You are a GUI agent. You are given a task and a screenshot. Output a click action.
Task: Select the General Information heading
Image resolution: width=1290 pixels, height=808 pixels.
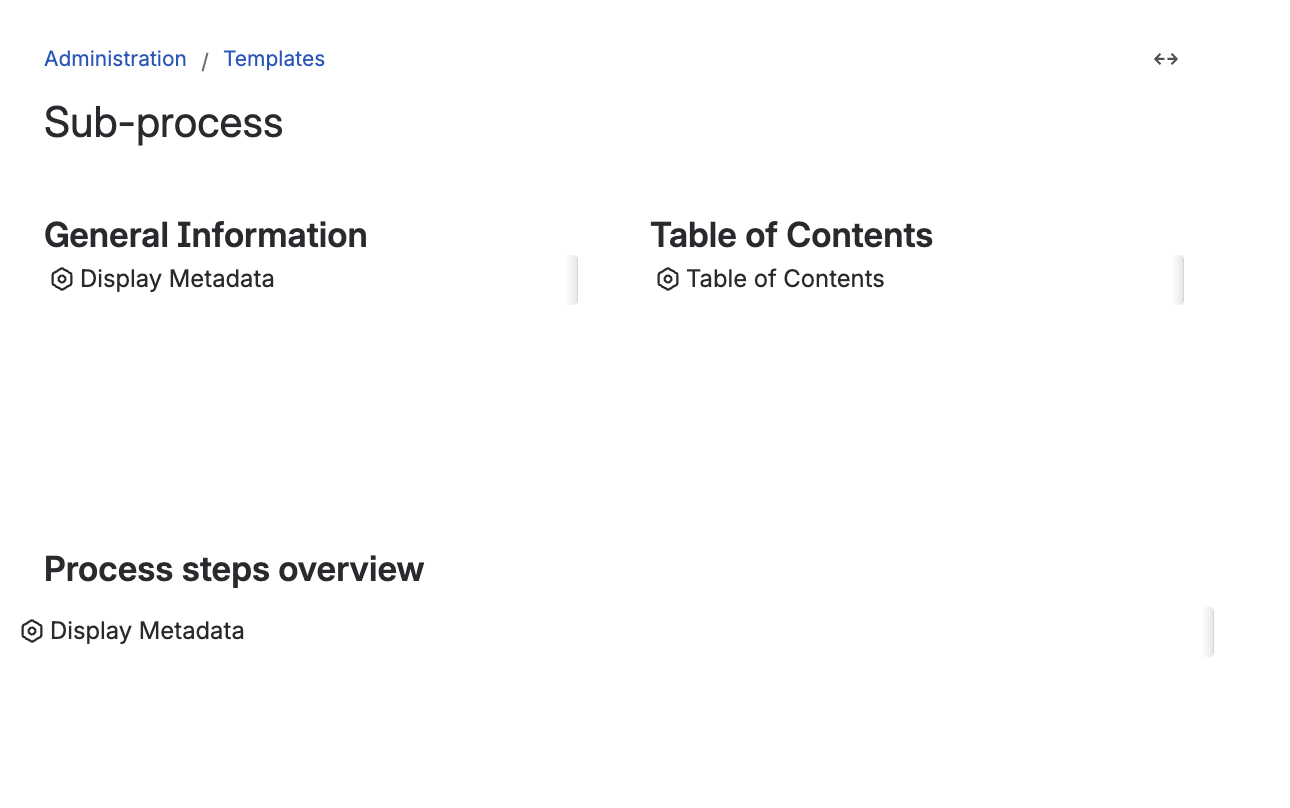pos(205,235)
